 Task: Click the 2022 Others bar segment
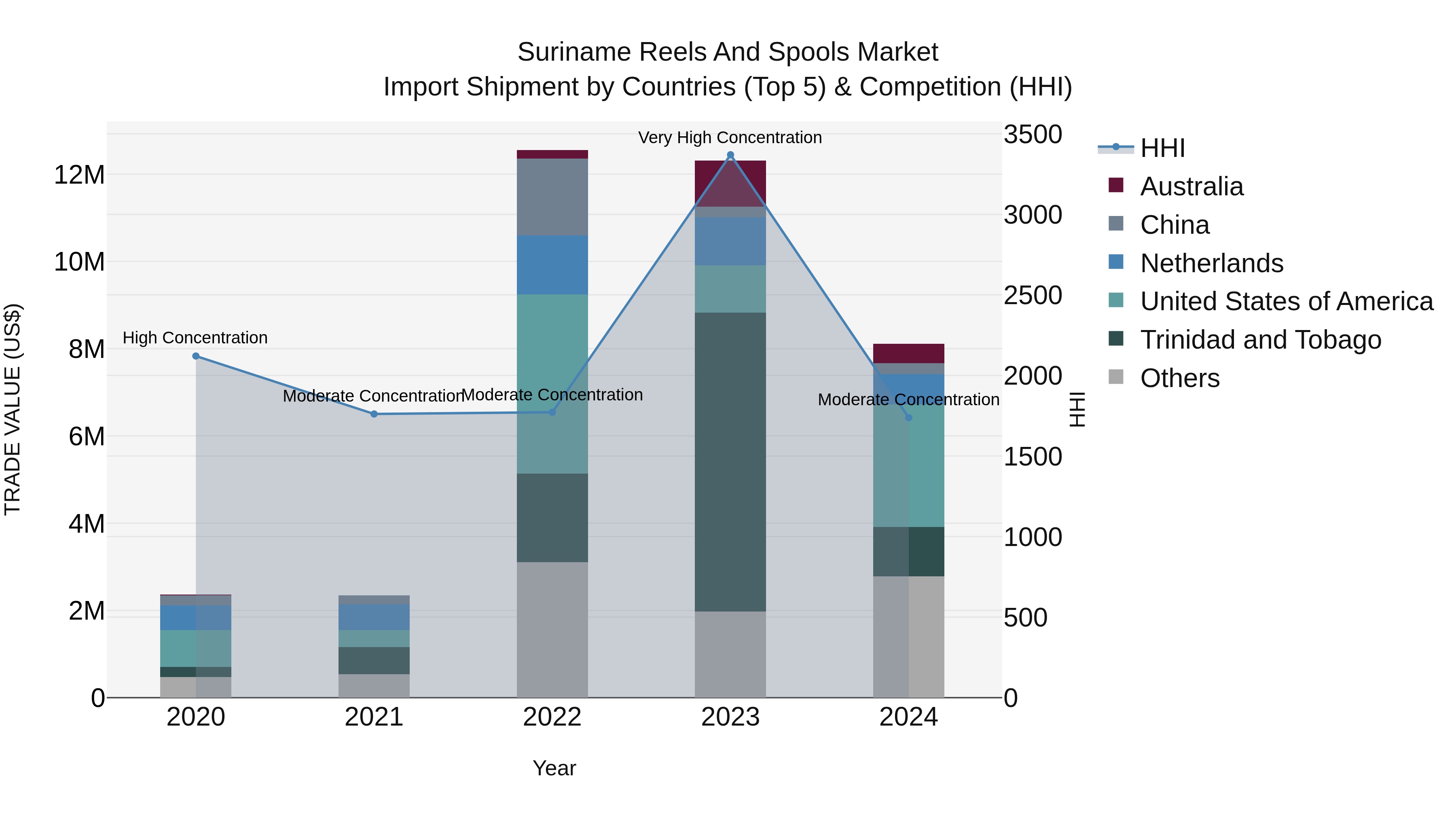(552, 630)
